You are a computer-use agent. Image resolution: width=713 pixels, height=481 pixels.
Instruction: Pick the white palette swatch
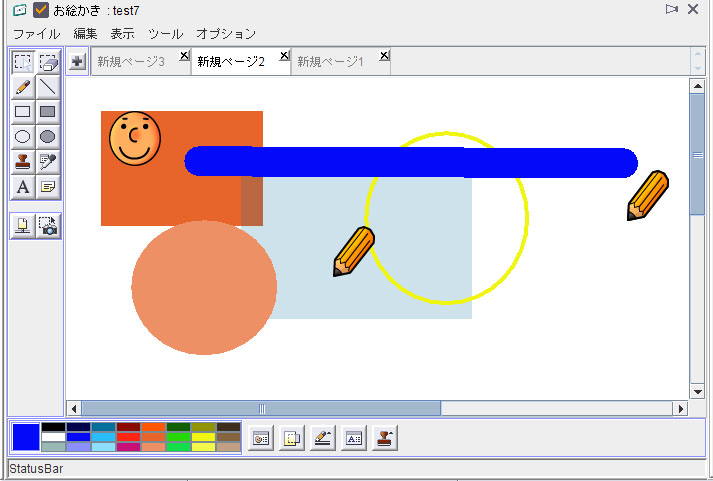[53, 437]
